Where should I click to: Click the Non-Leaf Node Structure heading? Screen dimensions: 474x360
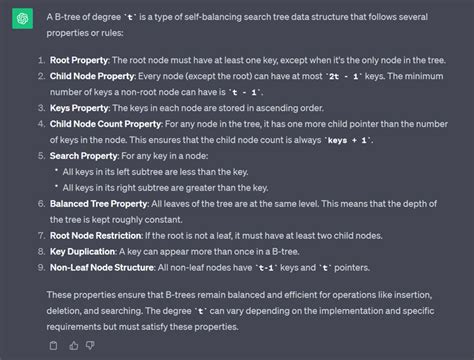(x=102, y=268)
